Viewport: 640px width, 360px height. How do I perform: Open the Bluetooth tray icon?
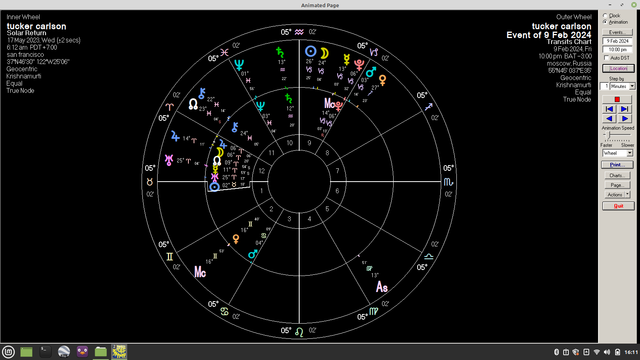[x=556, y=352]
